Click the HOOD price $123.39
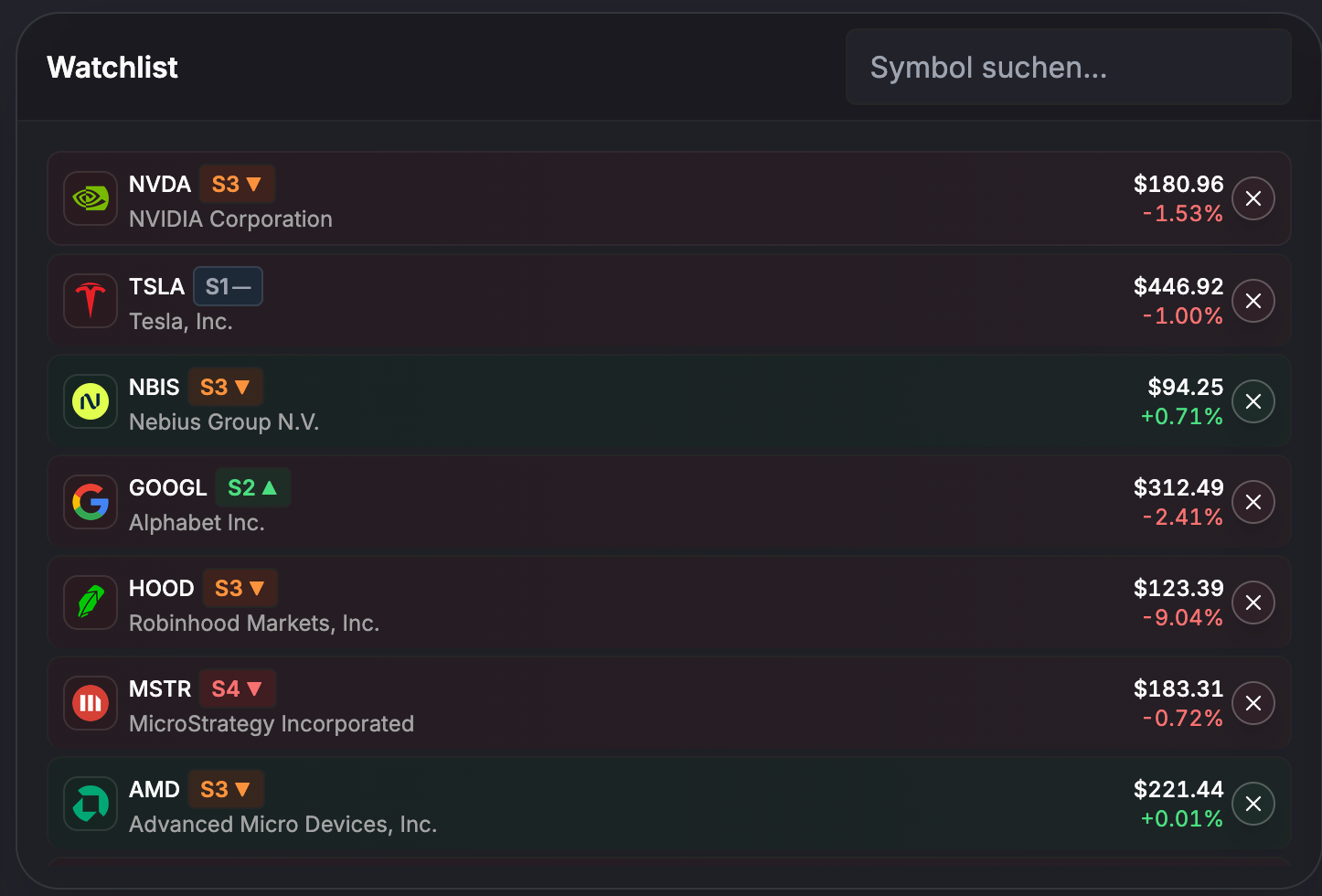Image resolution: width=1322 pixels, height=896 pixels. point(1178,588)
